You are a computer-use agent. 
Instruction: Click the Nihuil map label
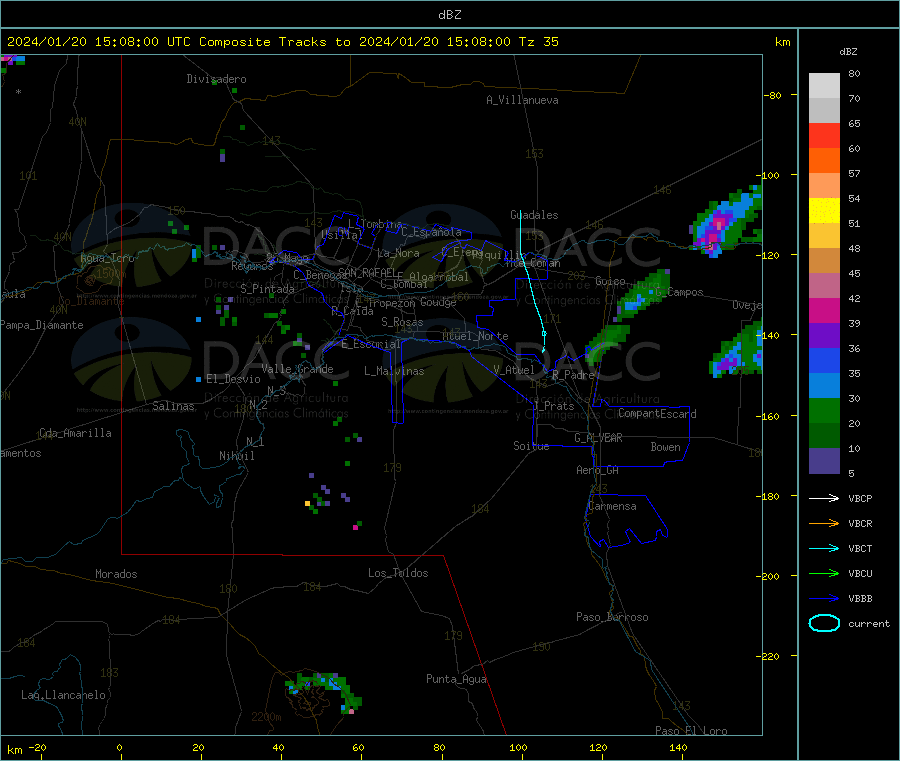[x=237, y=456]
